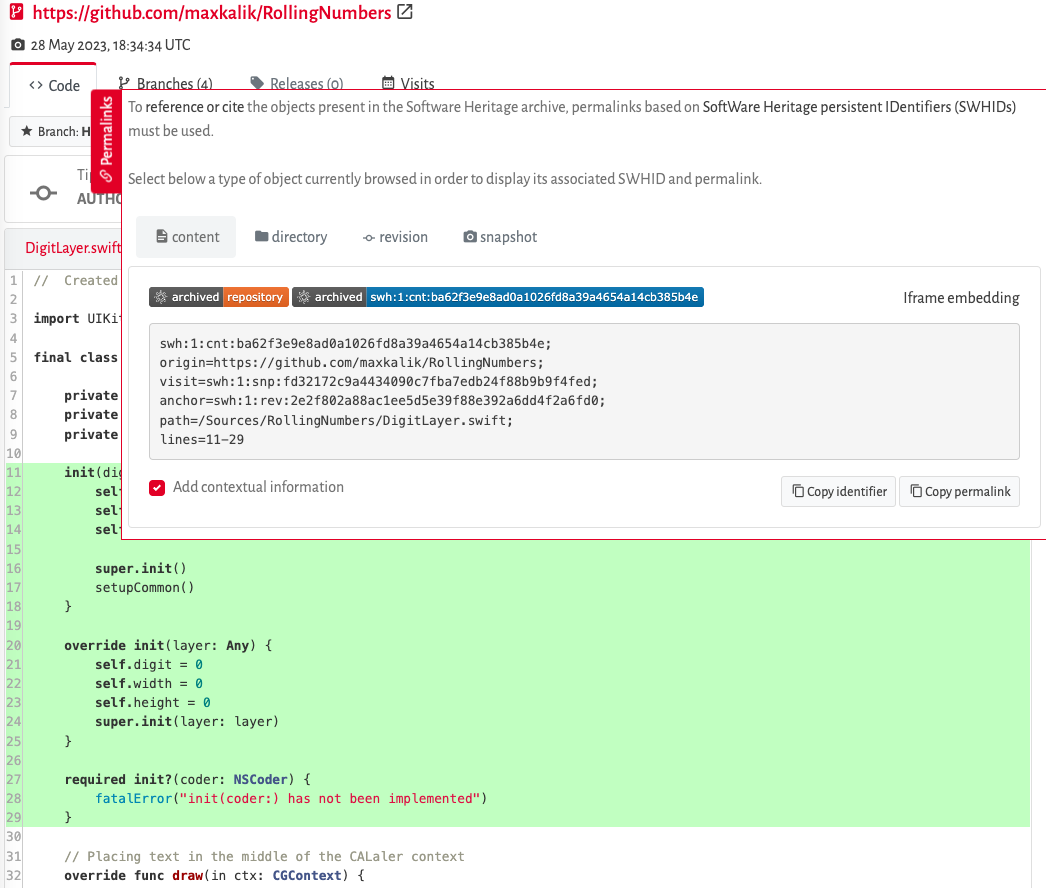Select the content SWHID tab
Viewport: 1046px width, 888px height.
pyautogui.click(x=187, y=237)
